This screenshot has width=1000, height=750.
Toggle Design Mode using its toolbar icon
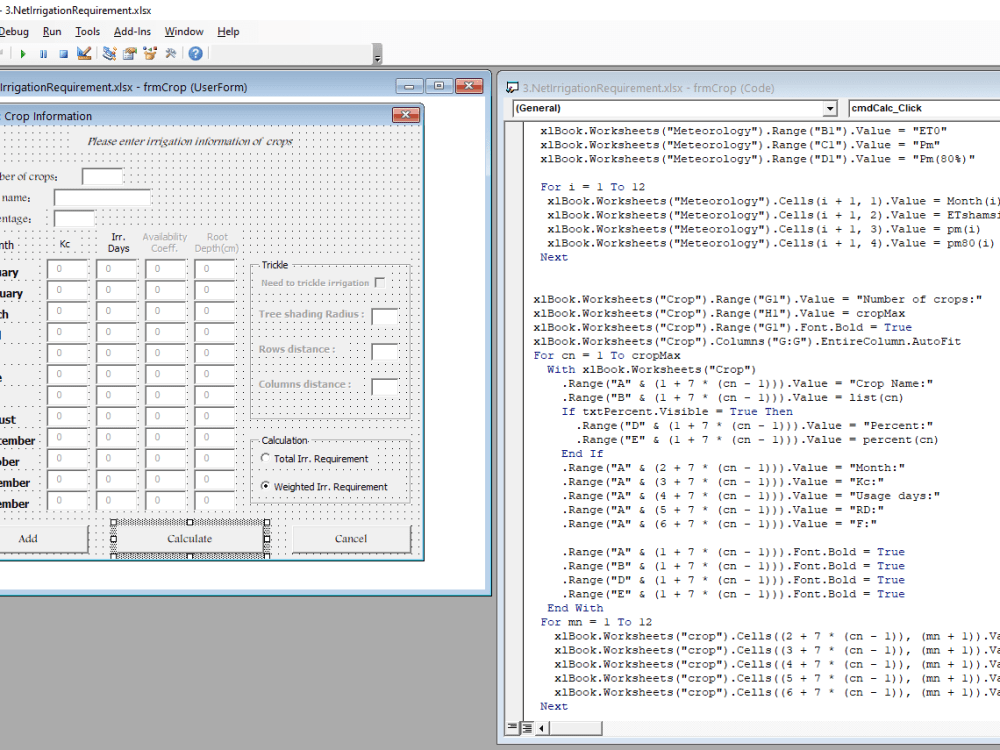pos(84,52)
